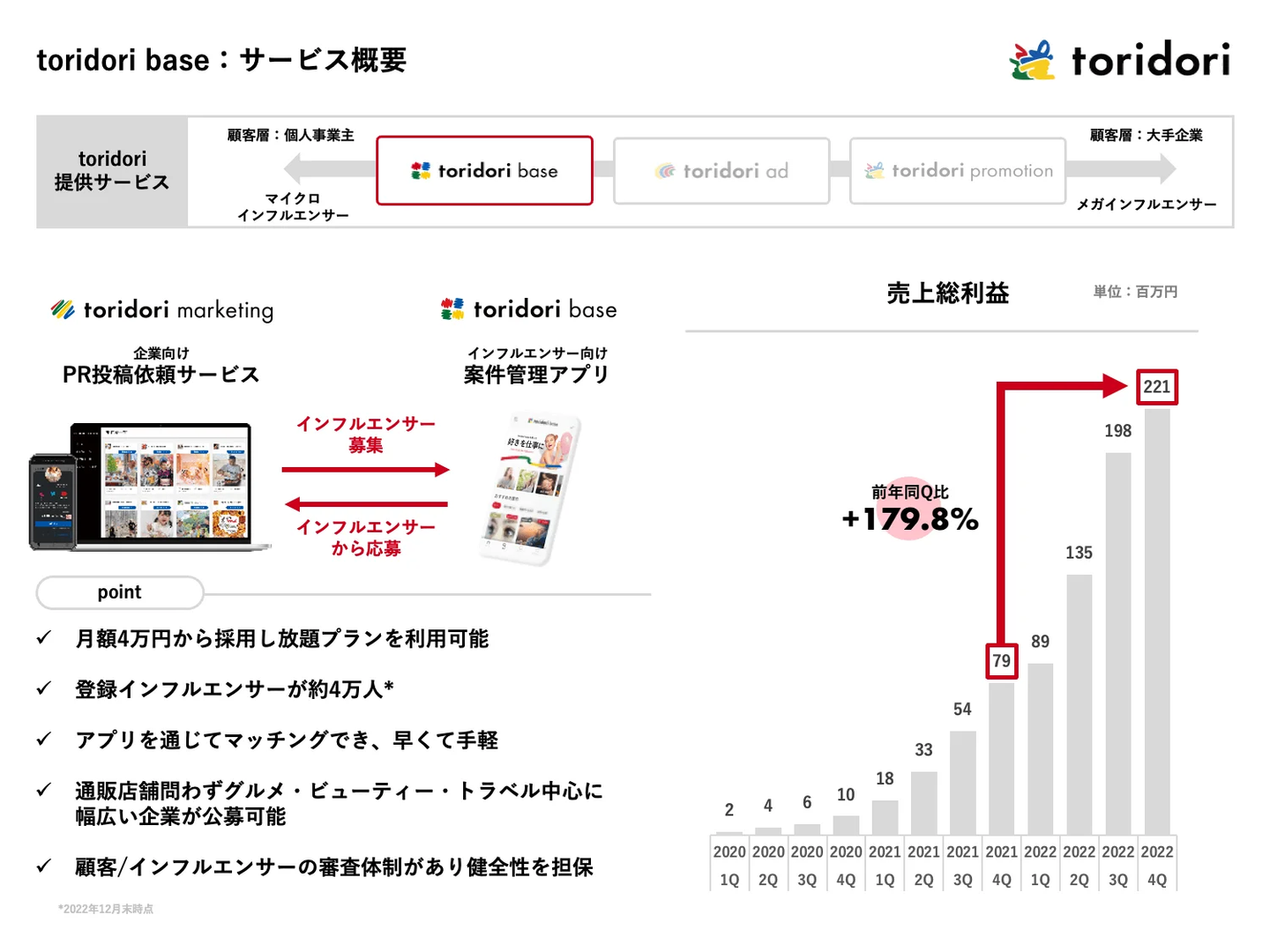Viewport: 1270px width, 952px height.
Task: Click the checkmark beside 顧客/インフルエンサーの審査体制
Action: pyautogui.click(x=44, y=866)
